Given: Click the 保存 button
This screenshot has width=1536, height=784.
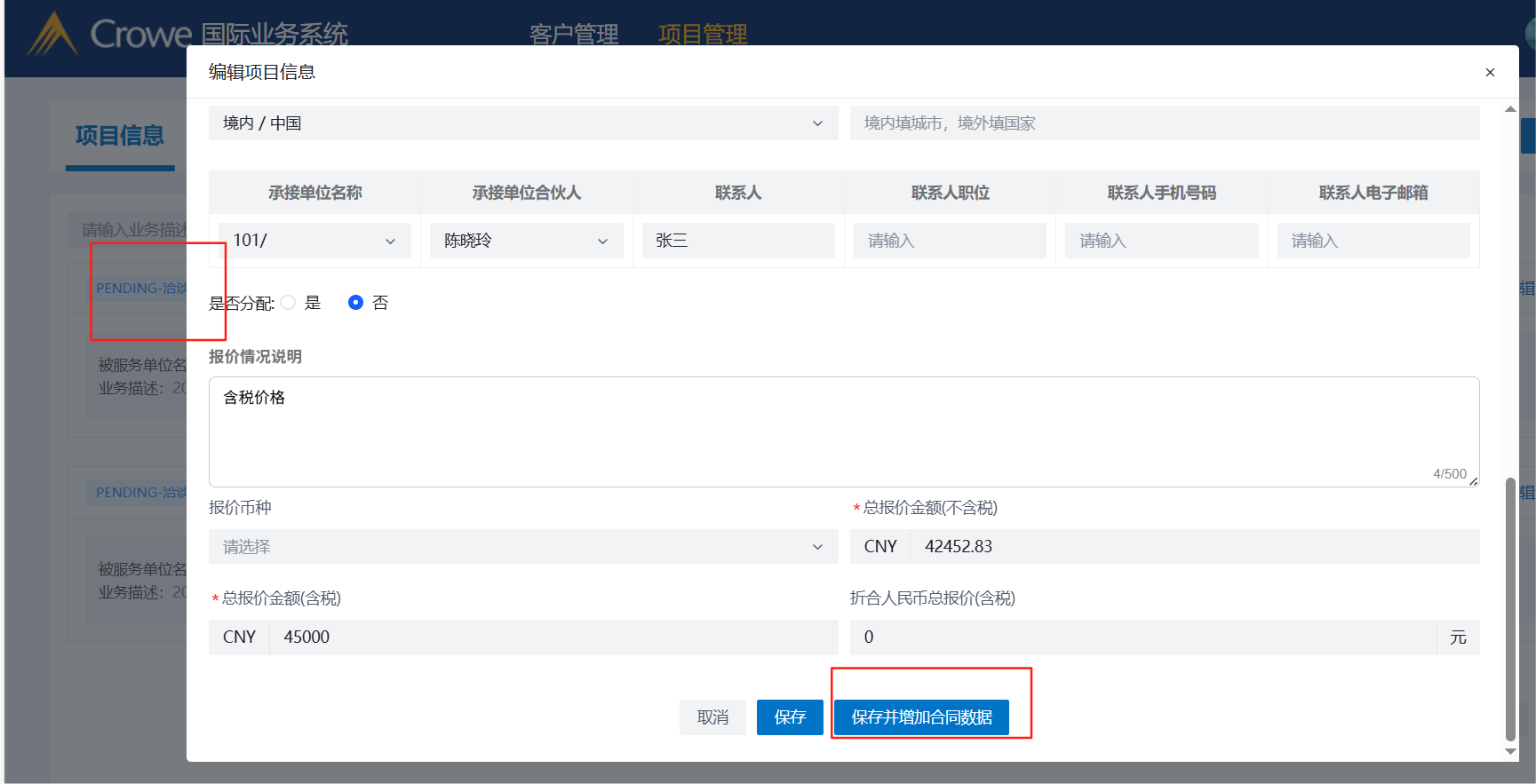Looking at the screenshot, I should point(790,717).
